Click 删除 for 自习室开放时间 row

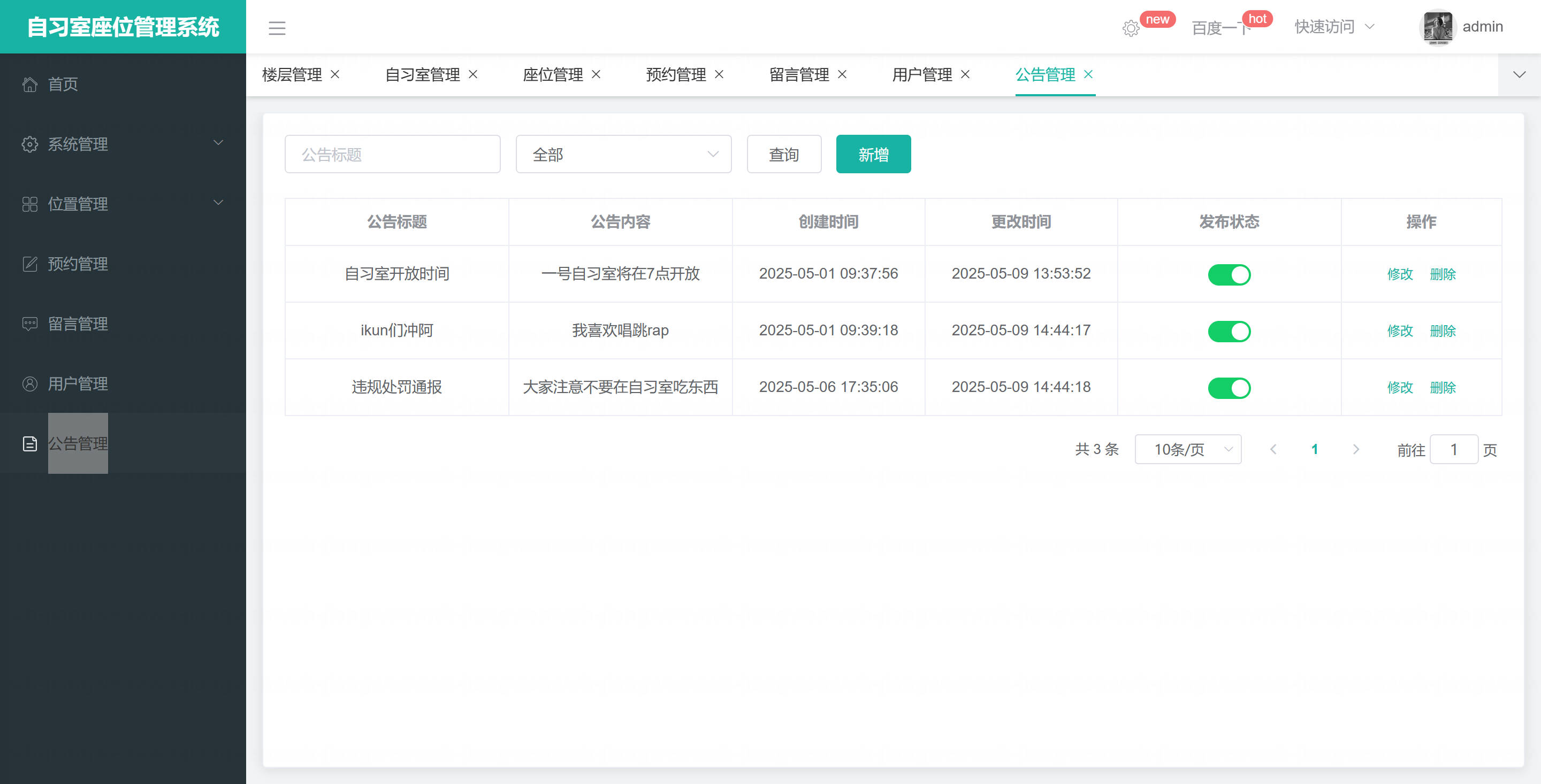coord(1443,274)
